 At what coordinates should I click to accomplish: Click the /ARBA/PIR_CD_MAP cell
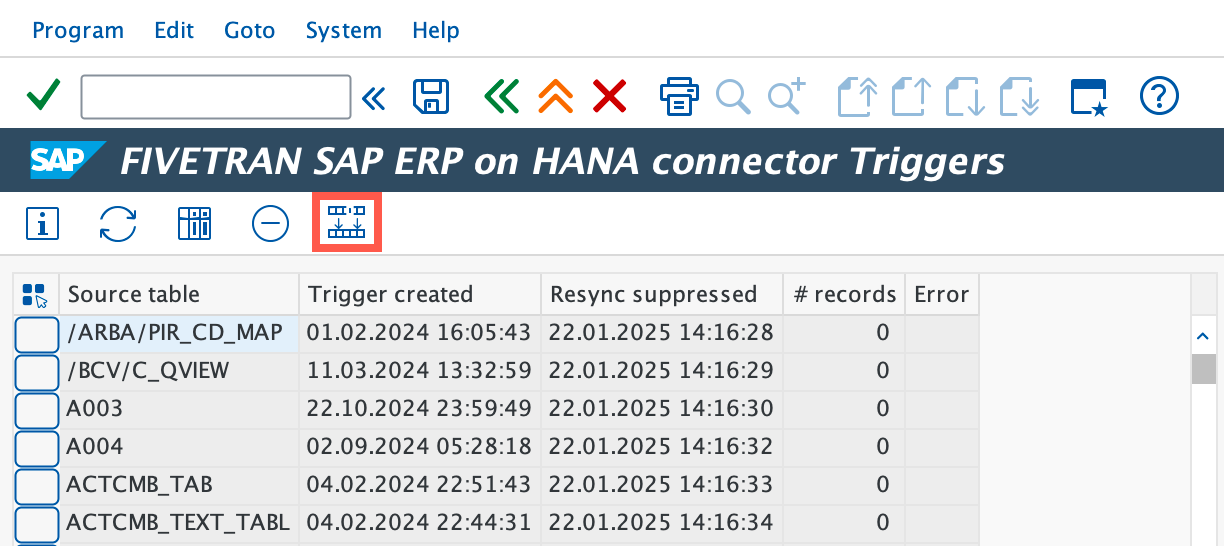tap(180, 334)
